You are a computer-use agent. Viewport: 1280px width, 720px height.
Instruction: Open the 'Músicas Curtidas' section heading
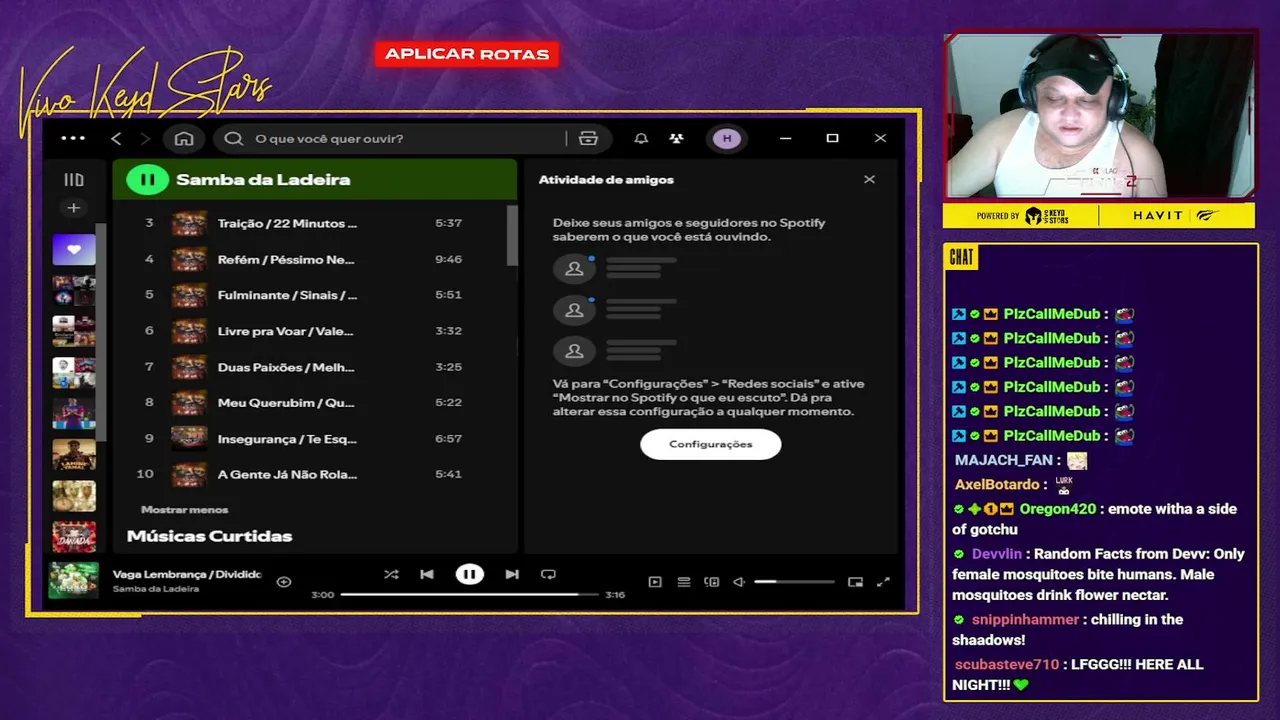[209, 536]
